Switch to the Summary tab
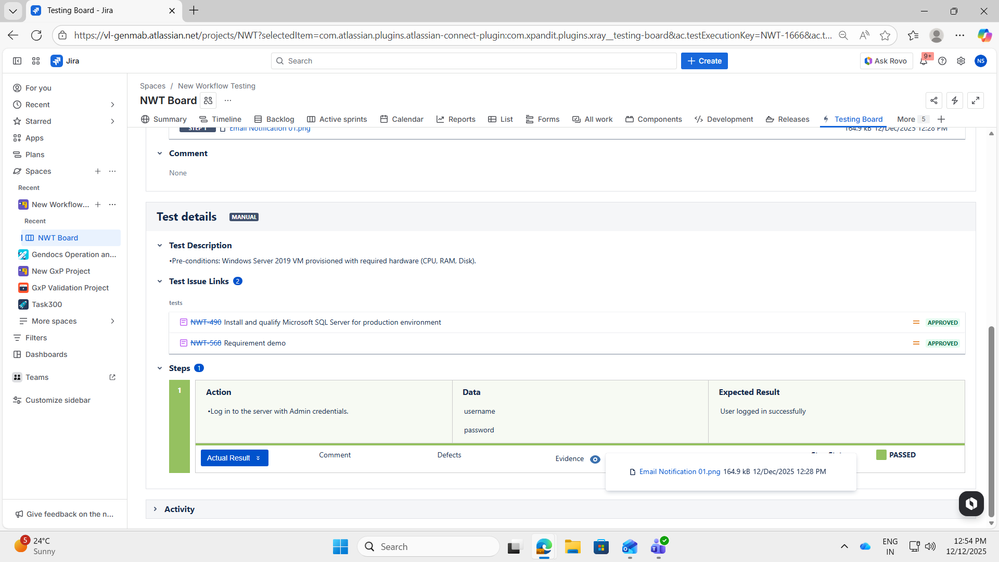Screen dimensions: 999x562 [x=164, y=119]
